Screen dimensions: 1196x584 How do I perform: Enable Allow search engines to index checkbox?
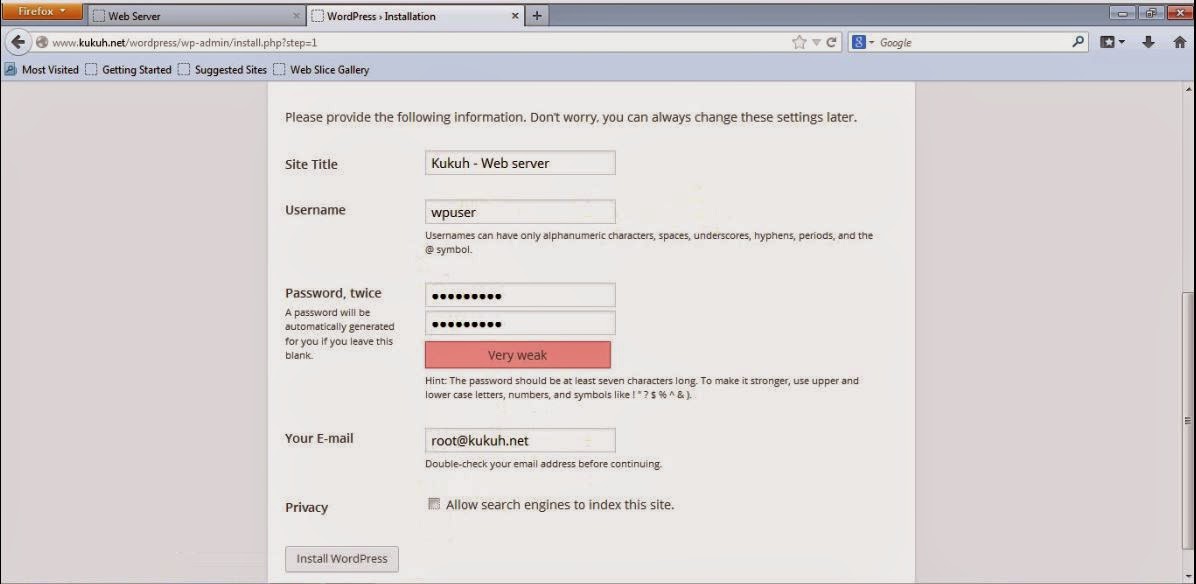[x=434, y=504]
